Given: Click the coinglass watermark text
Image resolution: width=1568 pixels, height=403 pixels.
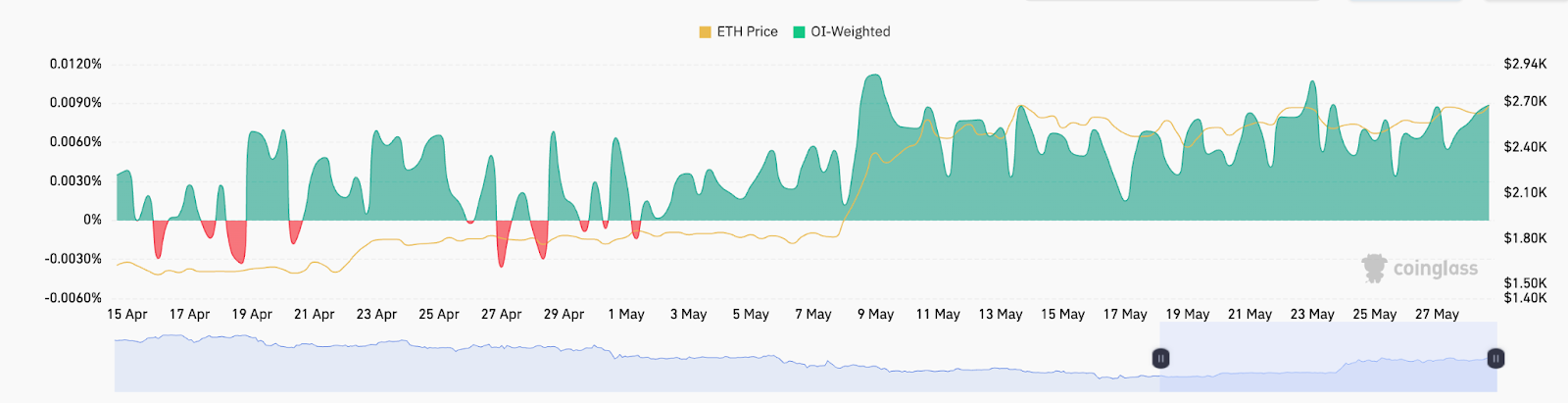Looking at the screenshot, I should tap(1435, 269).
